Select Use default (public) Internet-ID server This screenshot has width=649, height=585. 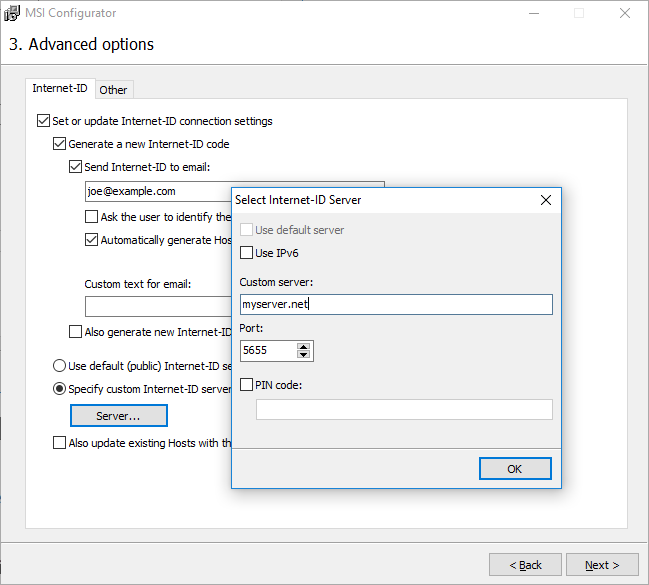pyautogui.click(x=60, y=366)
